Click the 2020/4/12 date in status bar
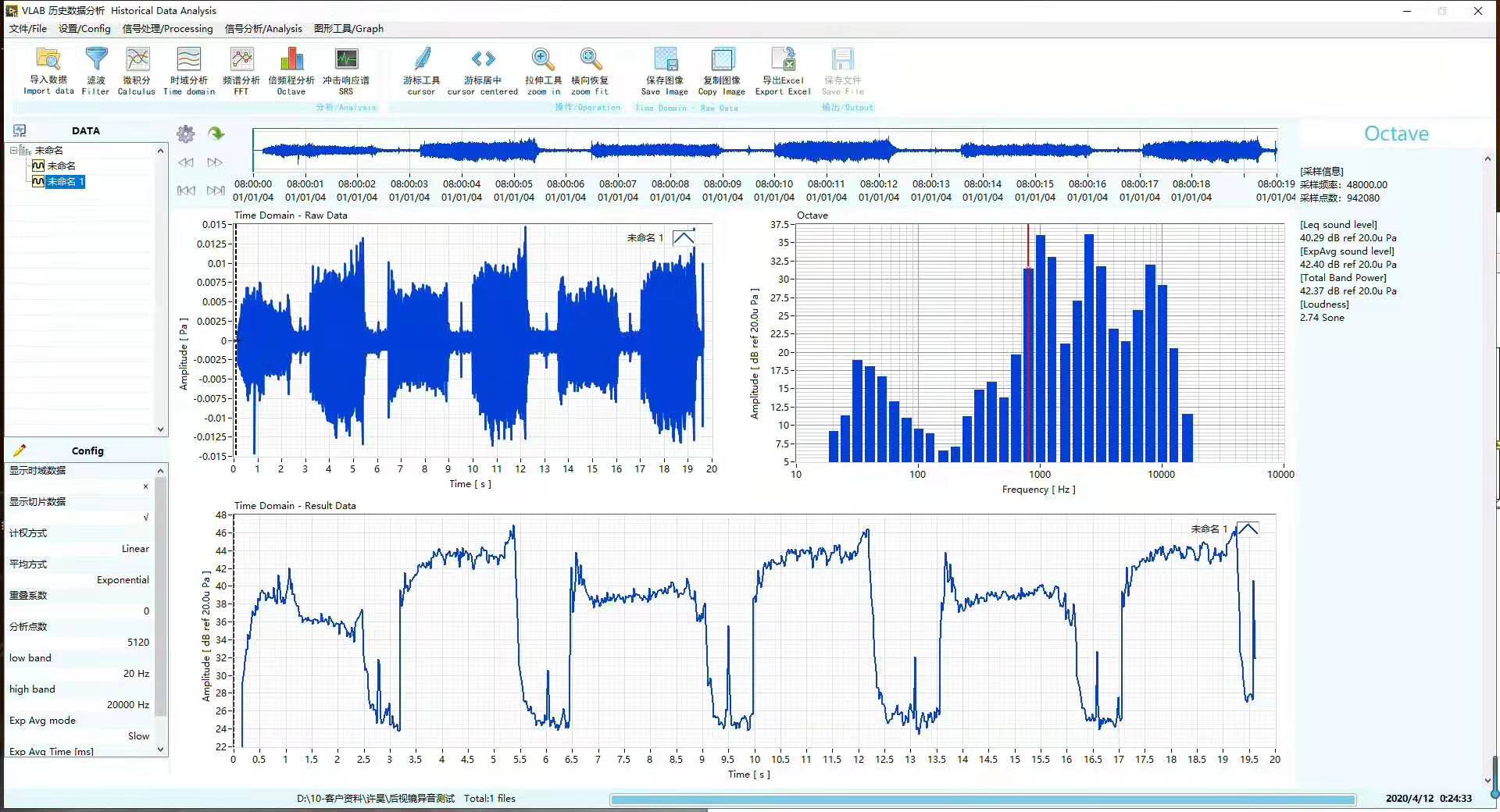Image resolution: width=1500 pixels, height=812 pixels. tap(1410, 799)
